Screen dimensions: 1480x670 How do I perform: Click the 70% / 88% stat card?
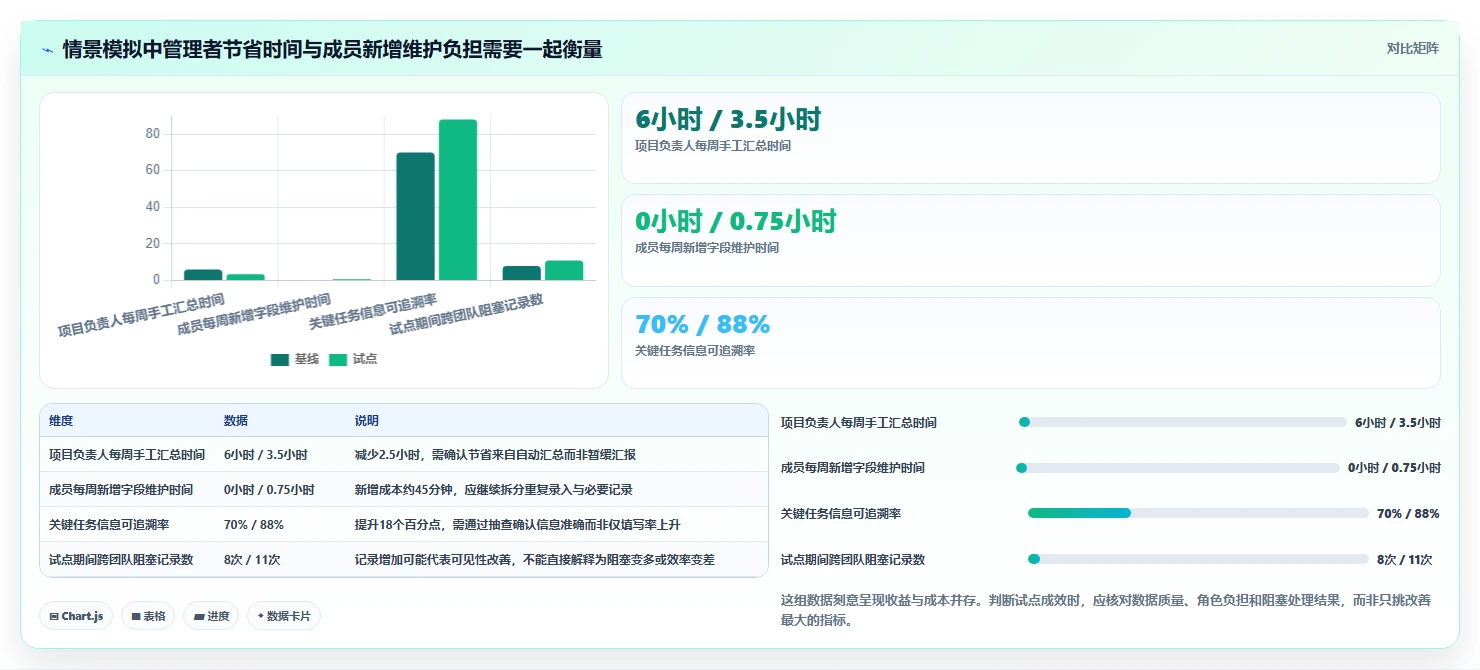coord(1030,343)
